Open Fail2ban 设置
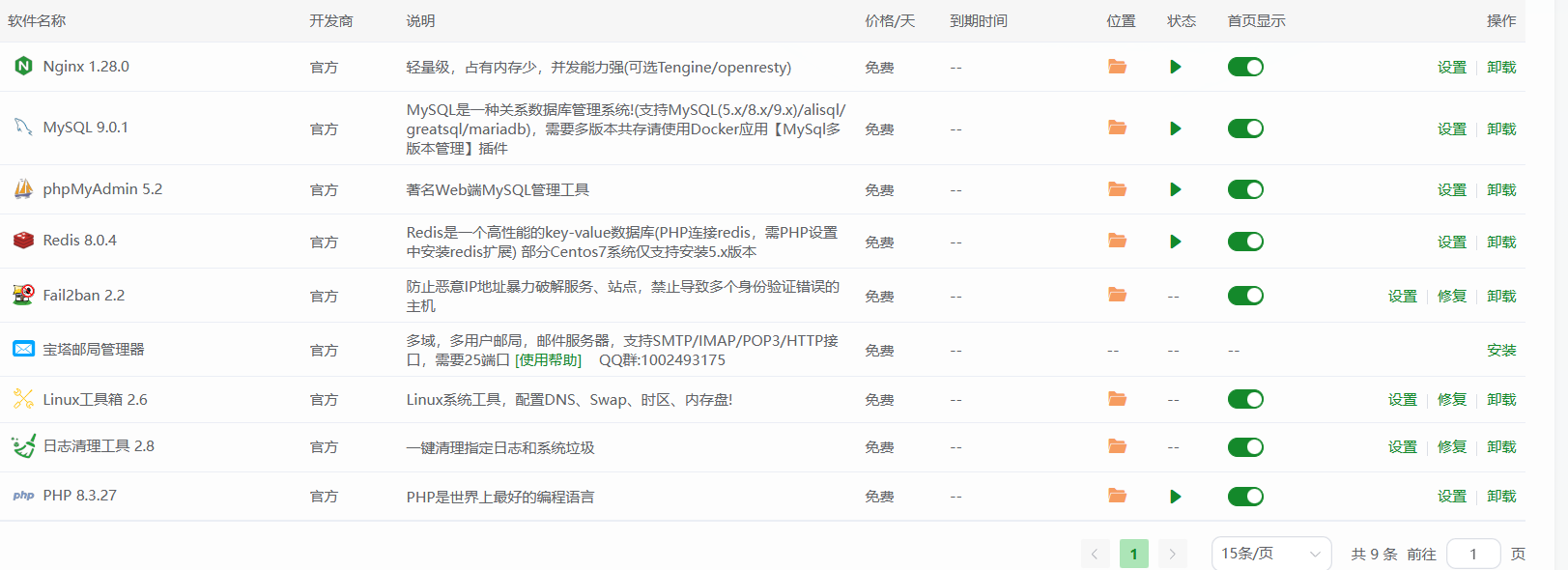The height and width of the screenshot is (570, 1568). [x=1403, y=297]
